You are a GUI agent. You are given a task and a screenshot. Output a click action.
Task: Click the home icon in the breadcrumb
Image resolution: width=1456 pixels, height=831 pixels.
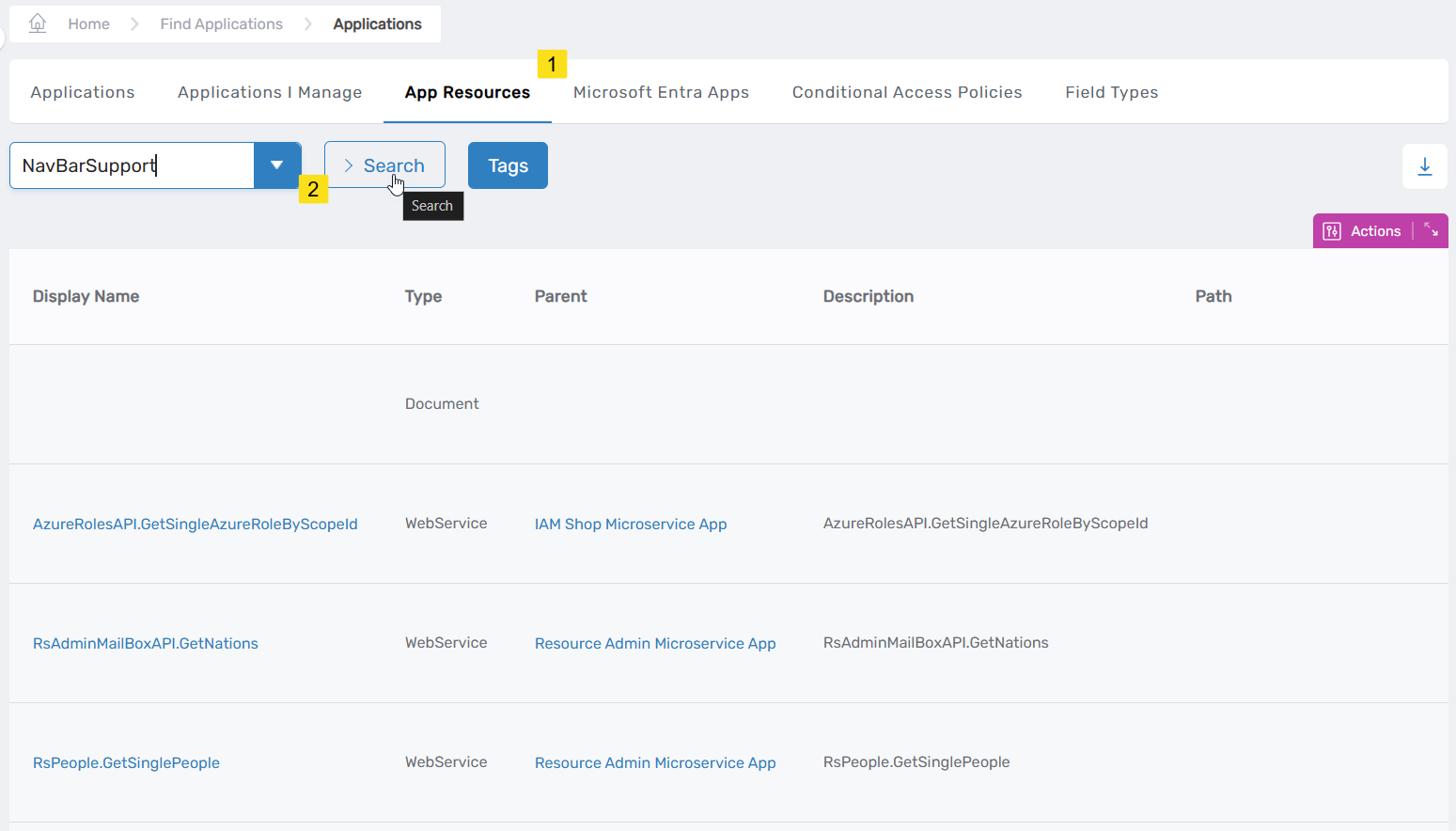37,22
